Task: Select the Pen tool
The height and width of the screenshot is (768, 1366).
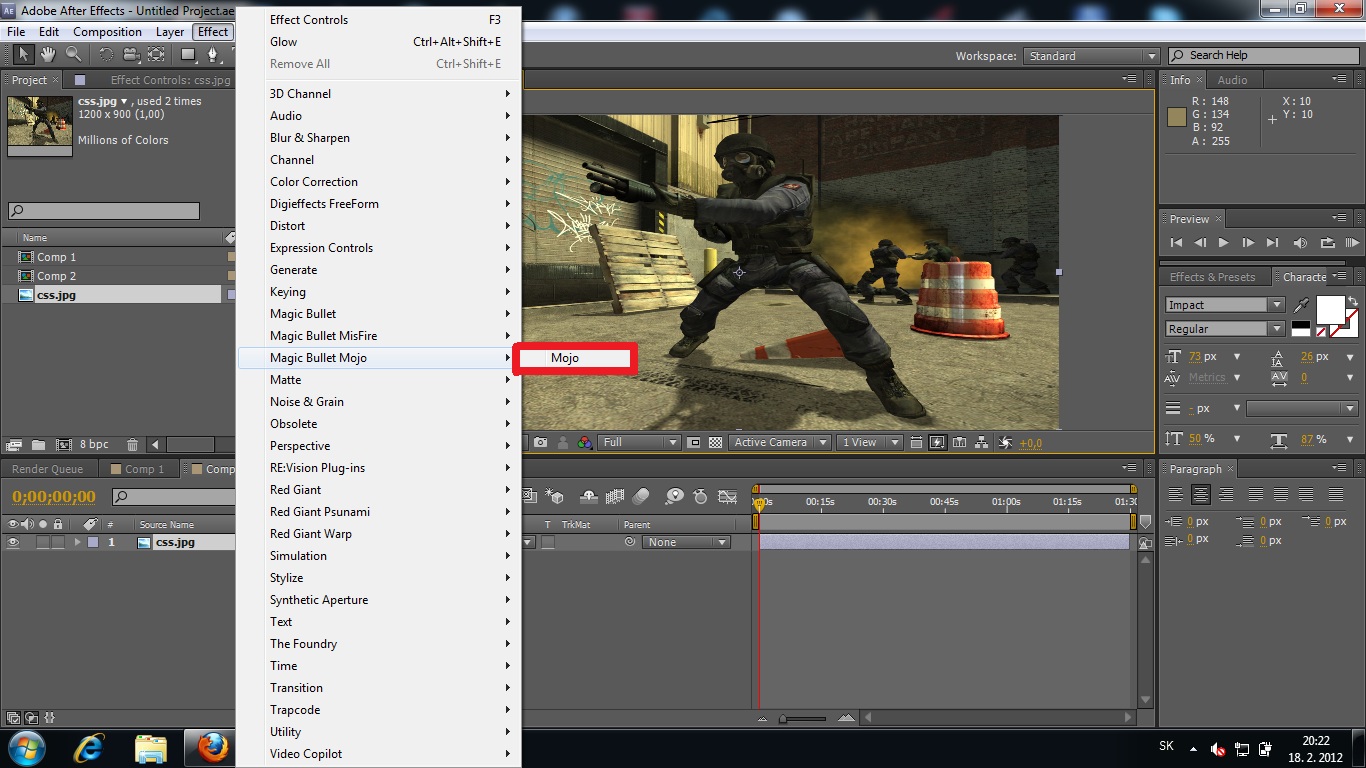Action: (x=212, y=55)
